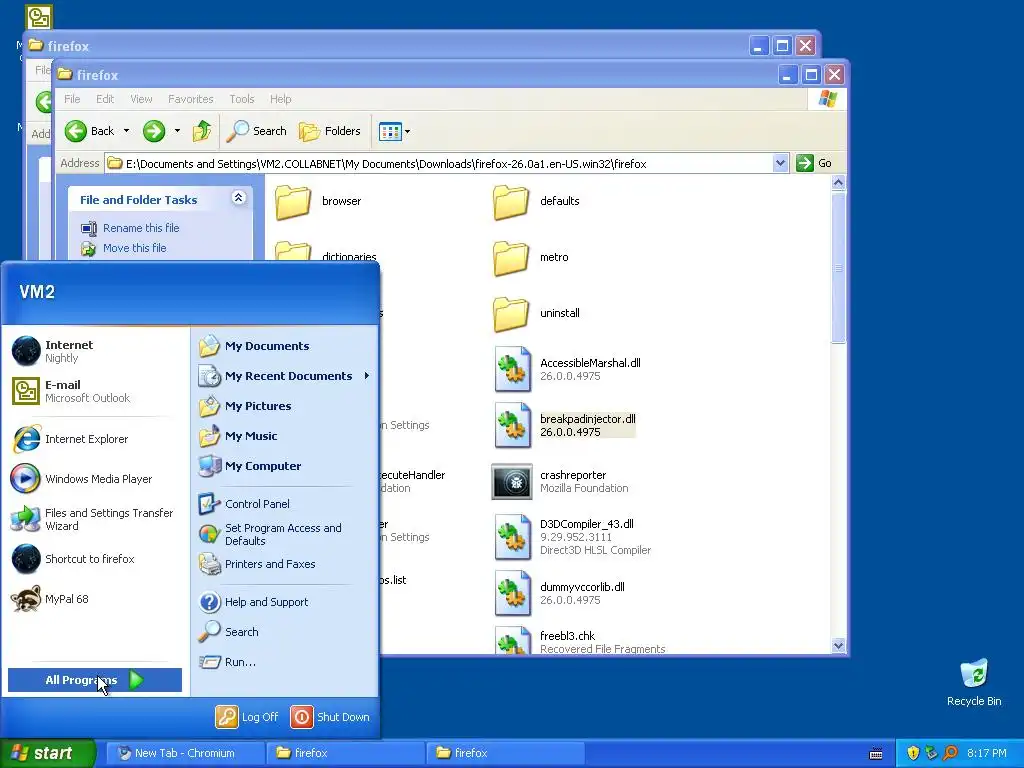Open the Favorites menu

point(191,99)
